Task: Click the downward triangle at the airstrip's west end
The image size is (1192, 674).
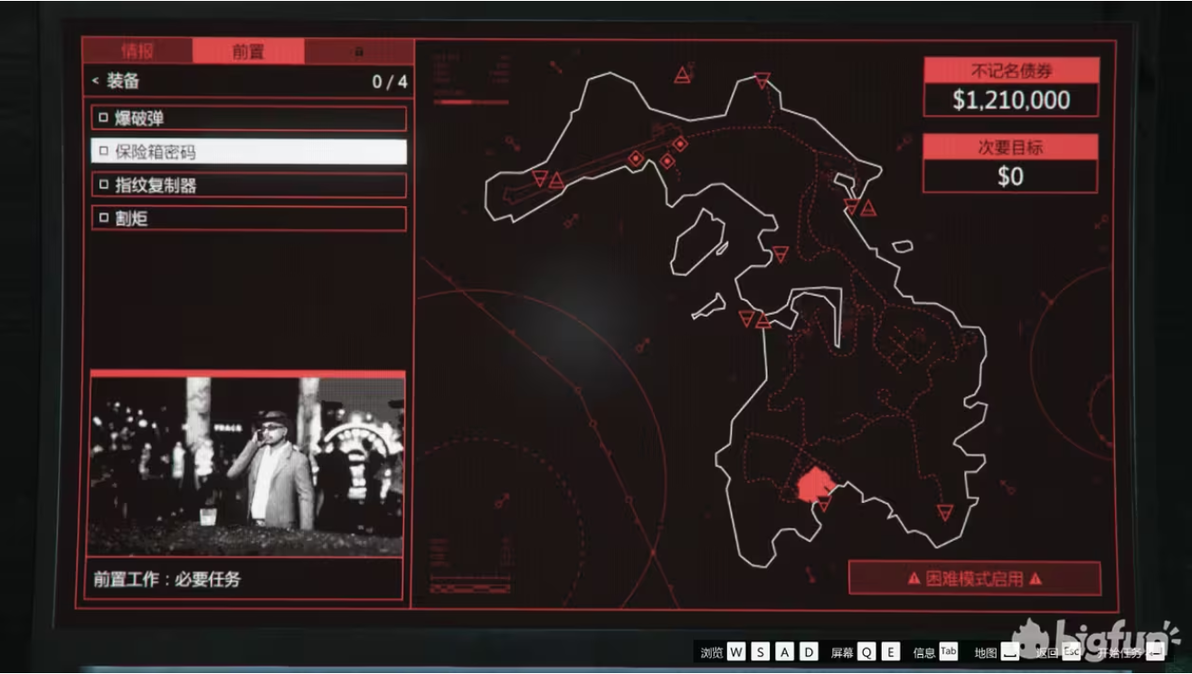Action: tap(540, 178)
